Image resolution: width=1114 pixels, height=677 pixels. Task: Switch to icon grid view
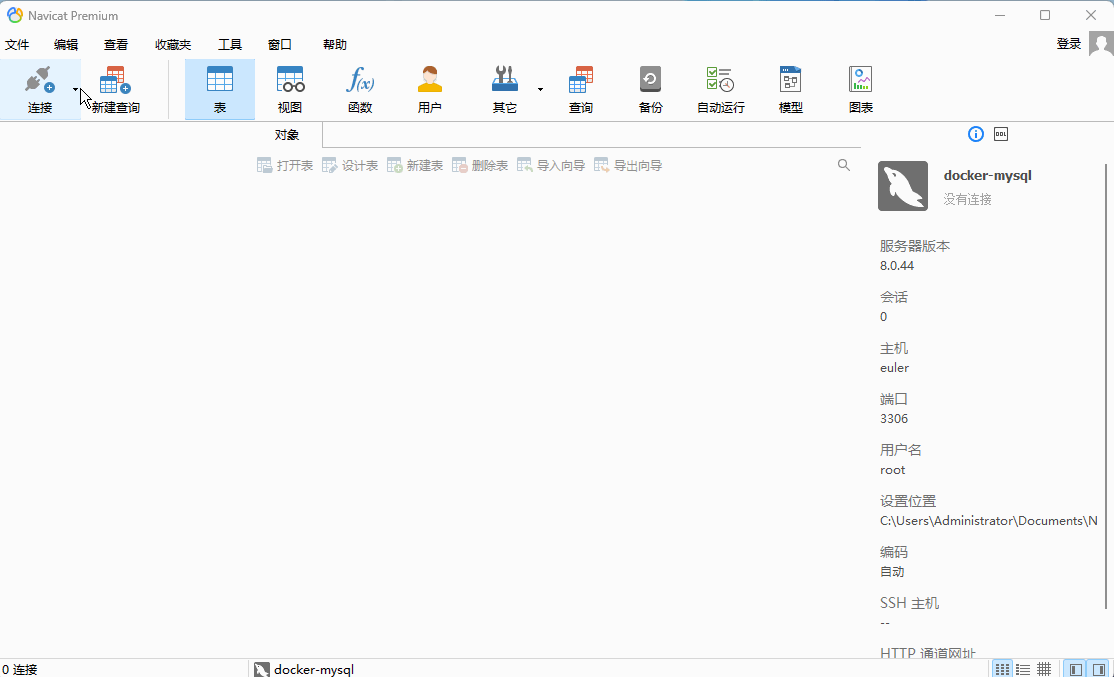(1002, 669)
